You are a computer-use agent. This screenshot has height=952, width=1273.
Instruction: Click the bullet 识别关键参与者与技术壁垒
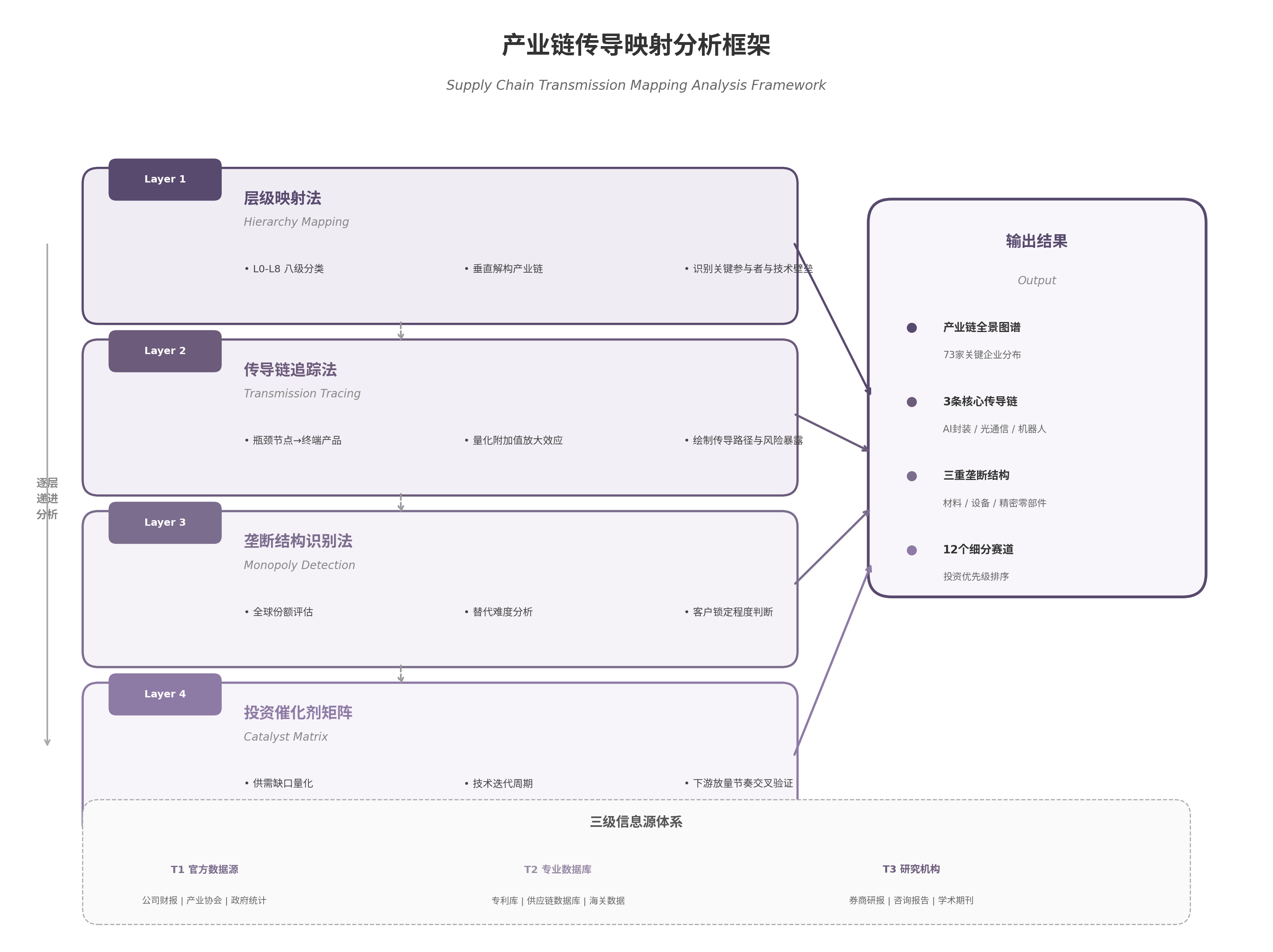click(x=748, y=269)
